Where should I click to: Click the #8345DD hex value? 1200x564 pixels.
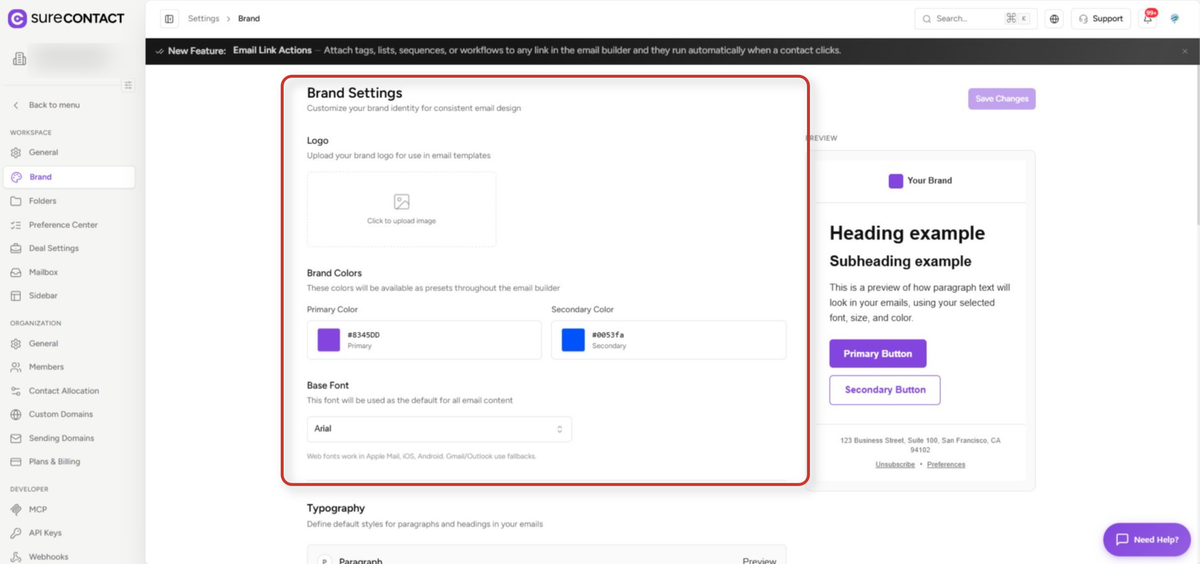point(364,335)
